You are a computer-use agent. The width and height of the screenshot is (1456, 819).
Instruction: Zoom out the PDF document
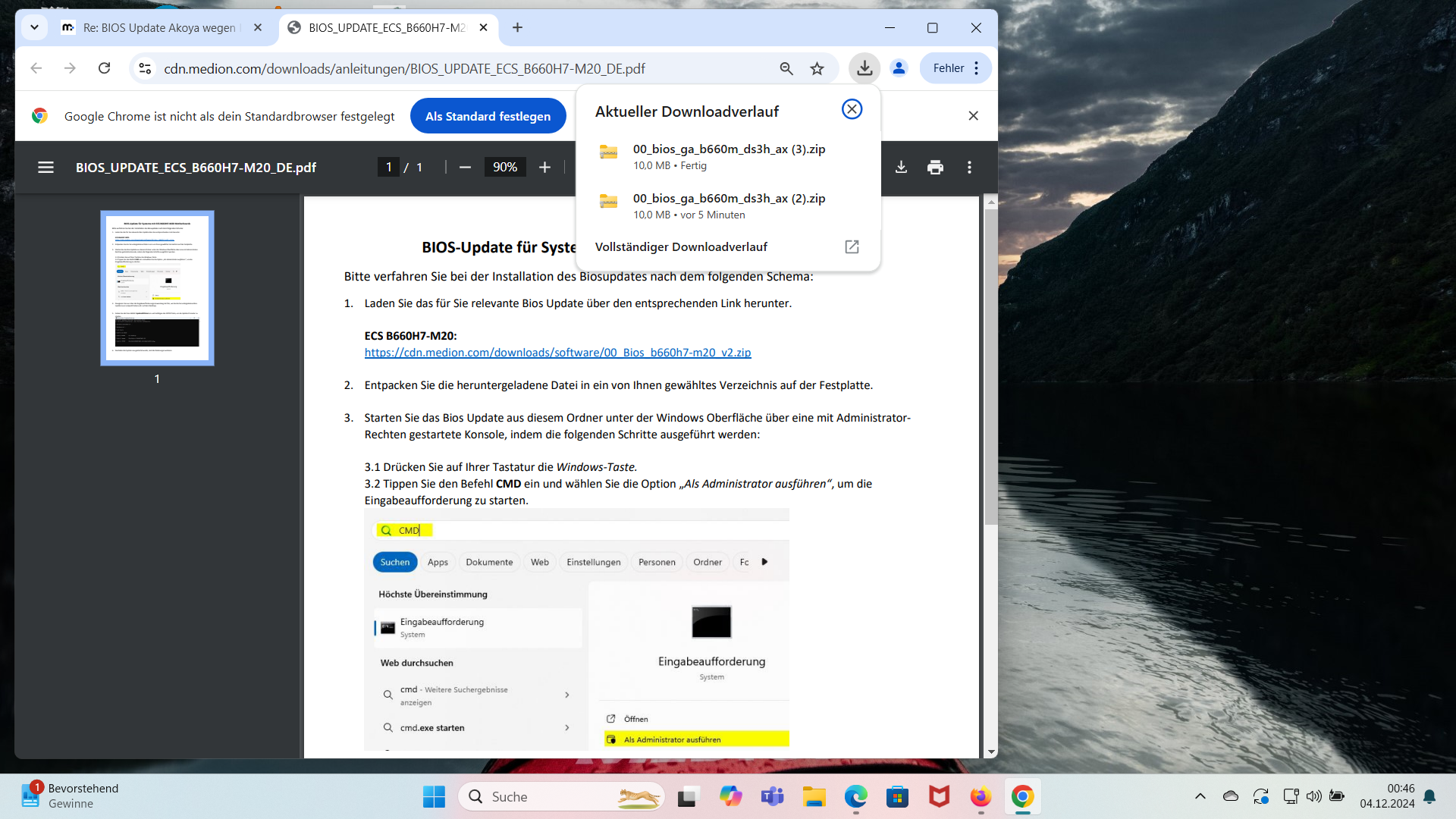tap(465, 167)
